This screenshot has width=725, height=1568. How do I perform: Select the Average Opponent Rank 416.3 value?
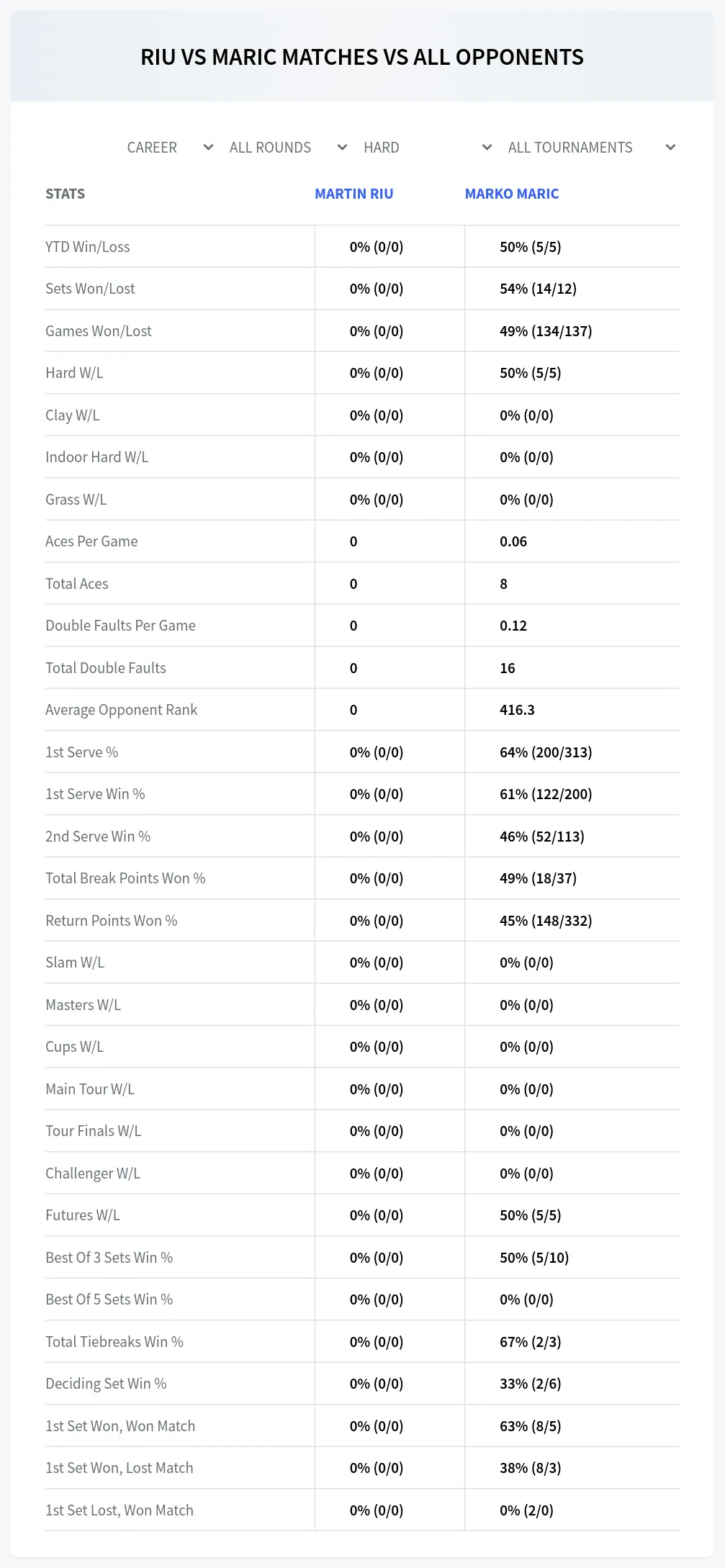click(517, 710)
